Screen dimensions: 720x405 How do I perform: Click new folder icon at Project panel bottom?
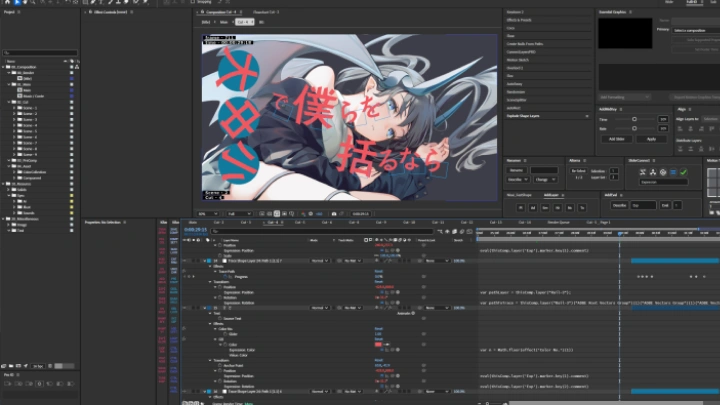pyautogui.click(x=11, y=366)
